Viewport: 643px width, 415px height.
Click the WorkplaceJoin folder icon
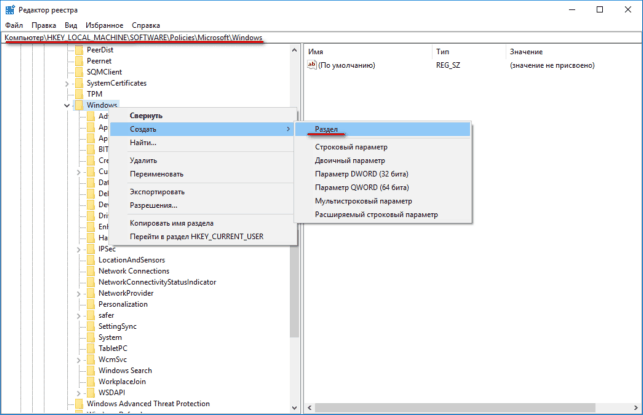[x=91, y=382]
